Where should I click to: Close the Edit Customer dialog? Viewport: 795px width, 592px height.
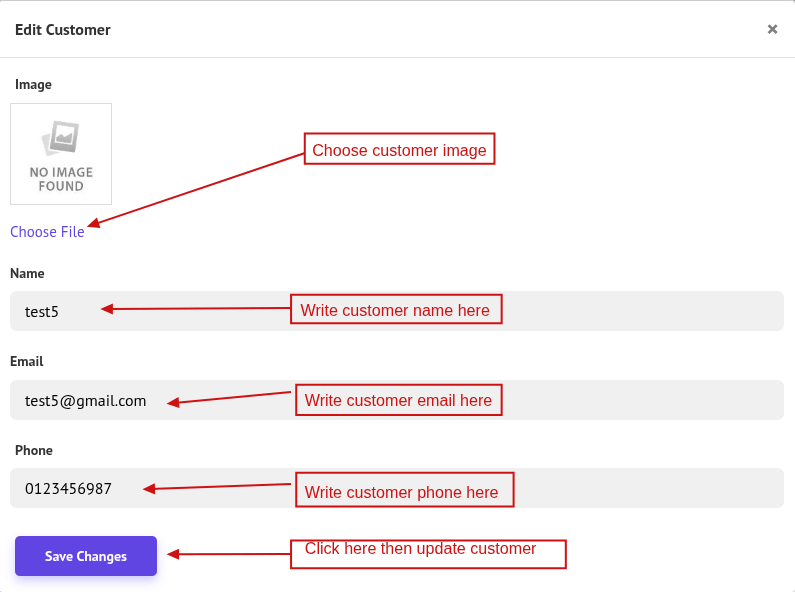click(x=772, y=29)
